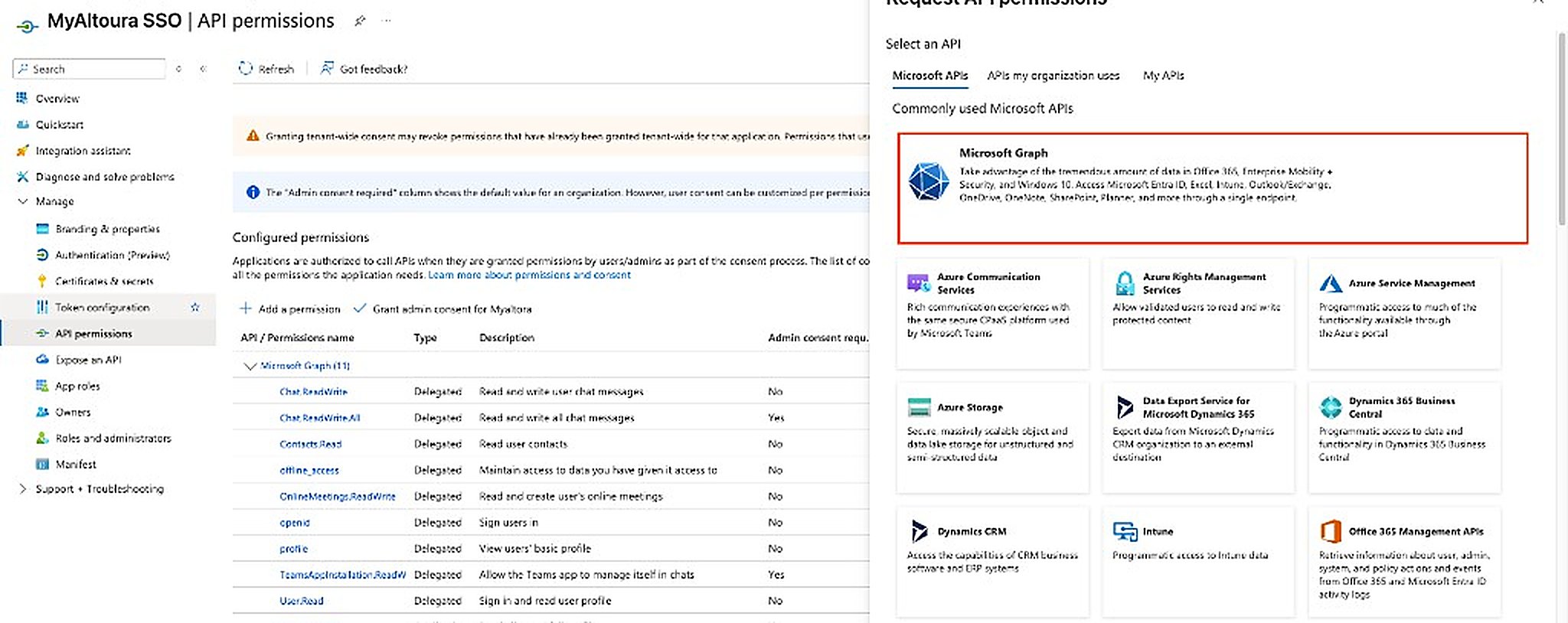This screenshot has width=1568, height=623.
Task: Open the Quickstart cloud icon
Action: [x=22, y=124]
